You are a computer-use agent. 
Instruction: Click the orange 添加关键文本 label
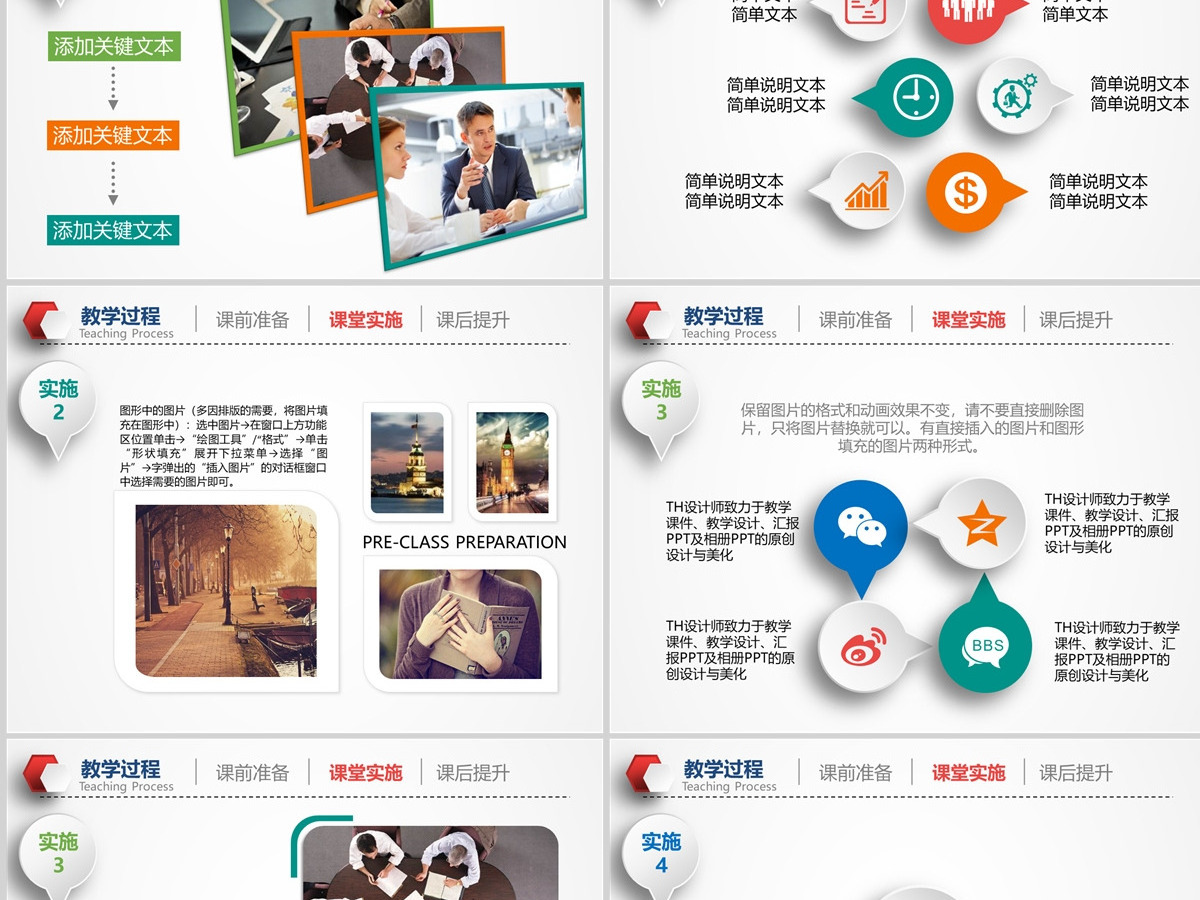click(113, 135)
